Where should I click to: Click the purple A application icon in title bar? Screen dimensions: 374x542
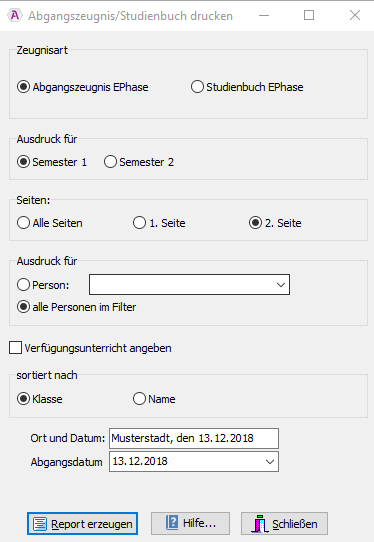(x=15, y=16)
